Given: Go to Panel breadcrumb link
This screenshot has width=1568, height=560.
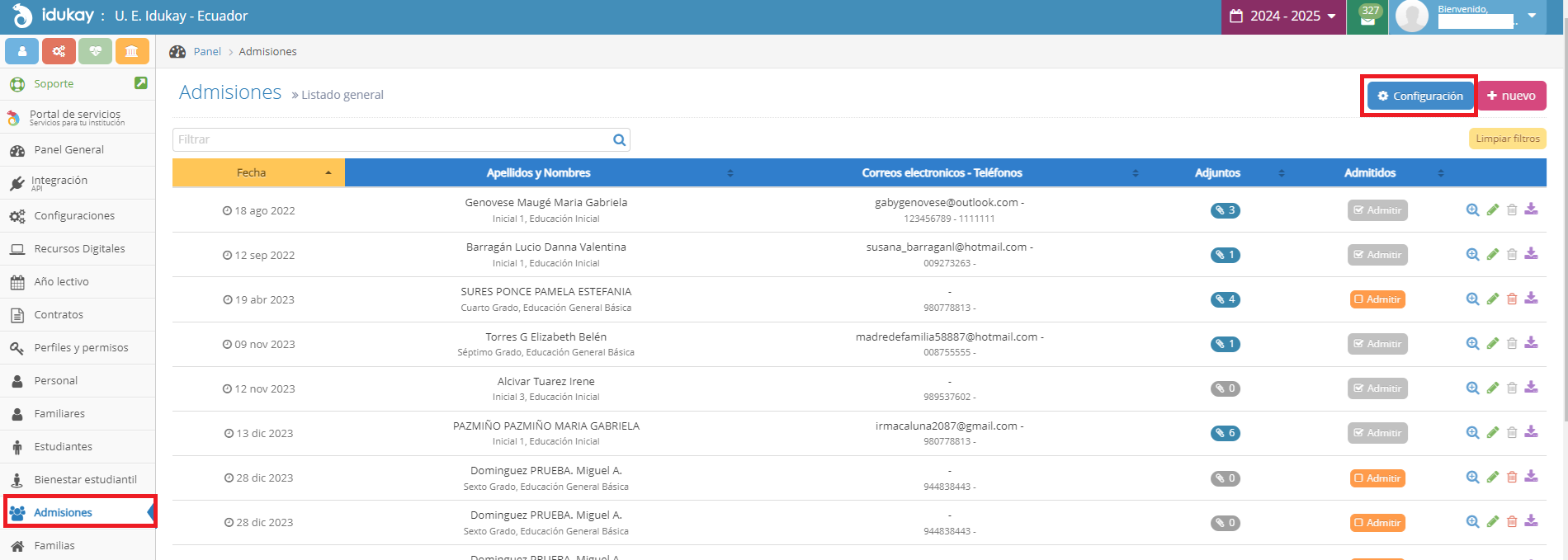Looking at the screenshot, I should point(207,52).
